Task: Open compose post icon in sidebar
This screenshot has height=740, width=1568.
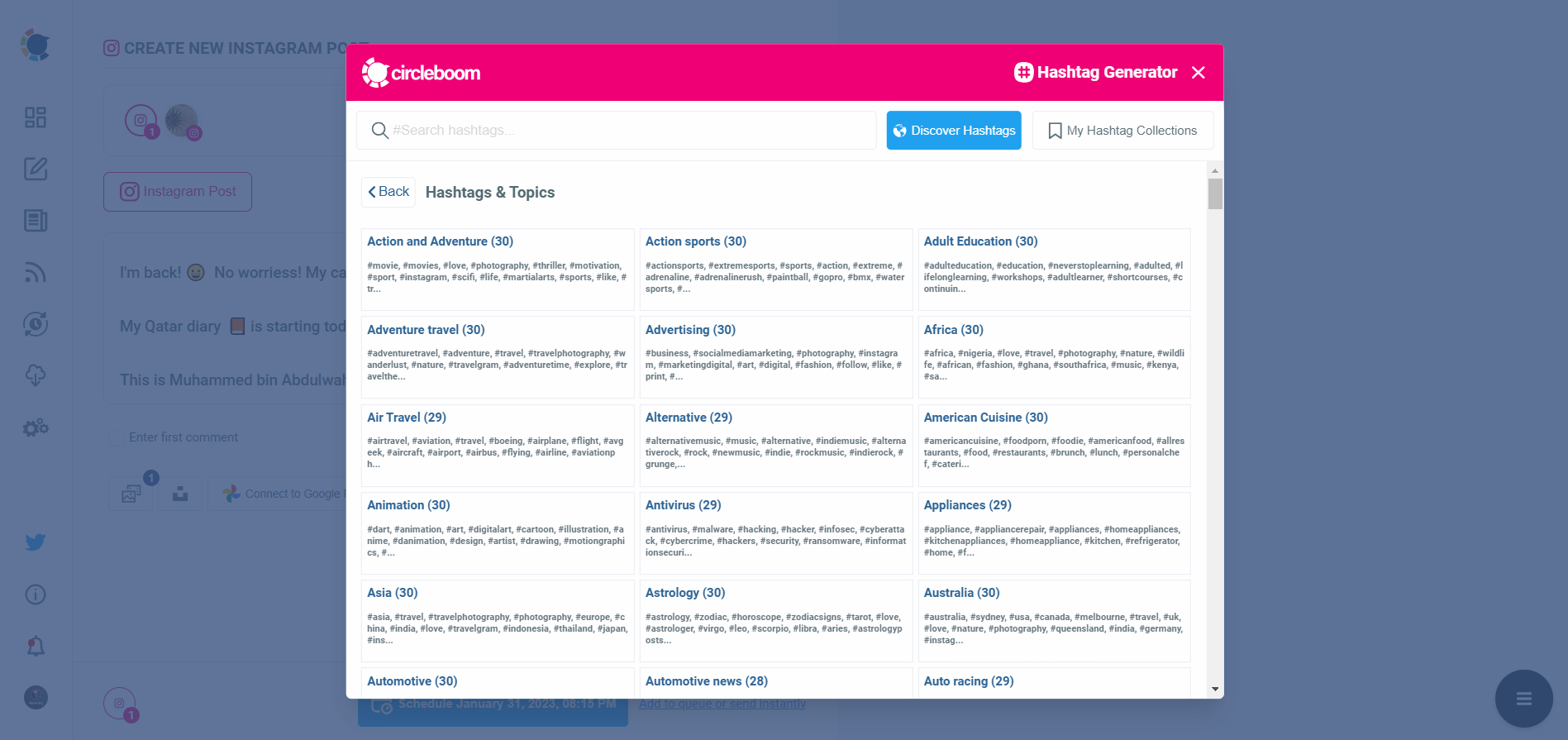Action: click(36, 169)
